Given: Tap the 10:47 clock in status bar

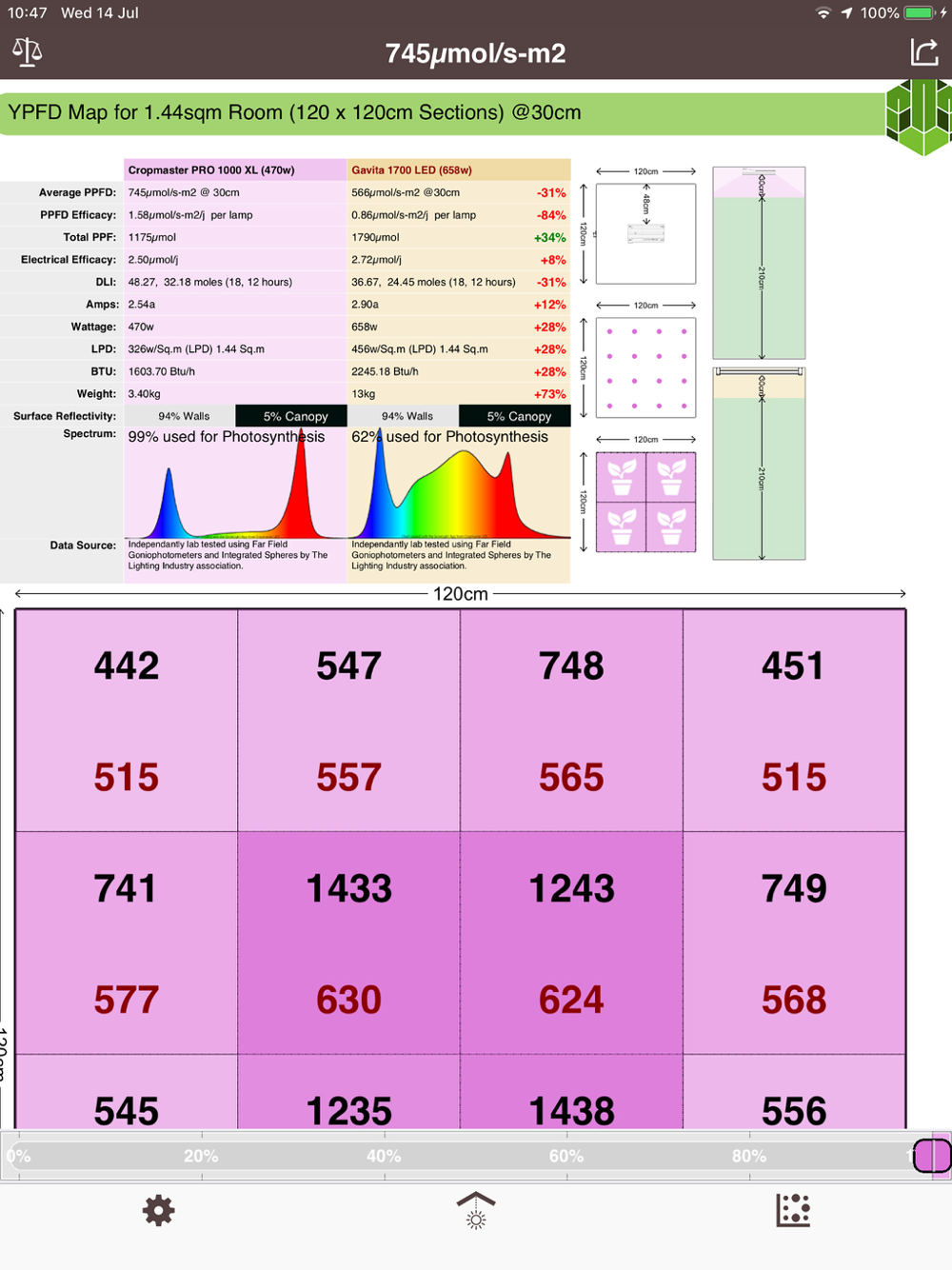Looking at the screenshot, I should tap(28, 13).
